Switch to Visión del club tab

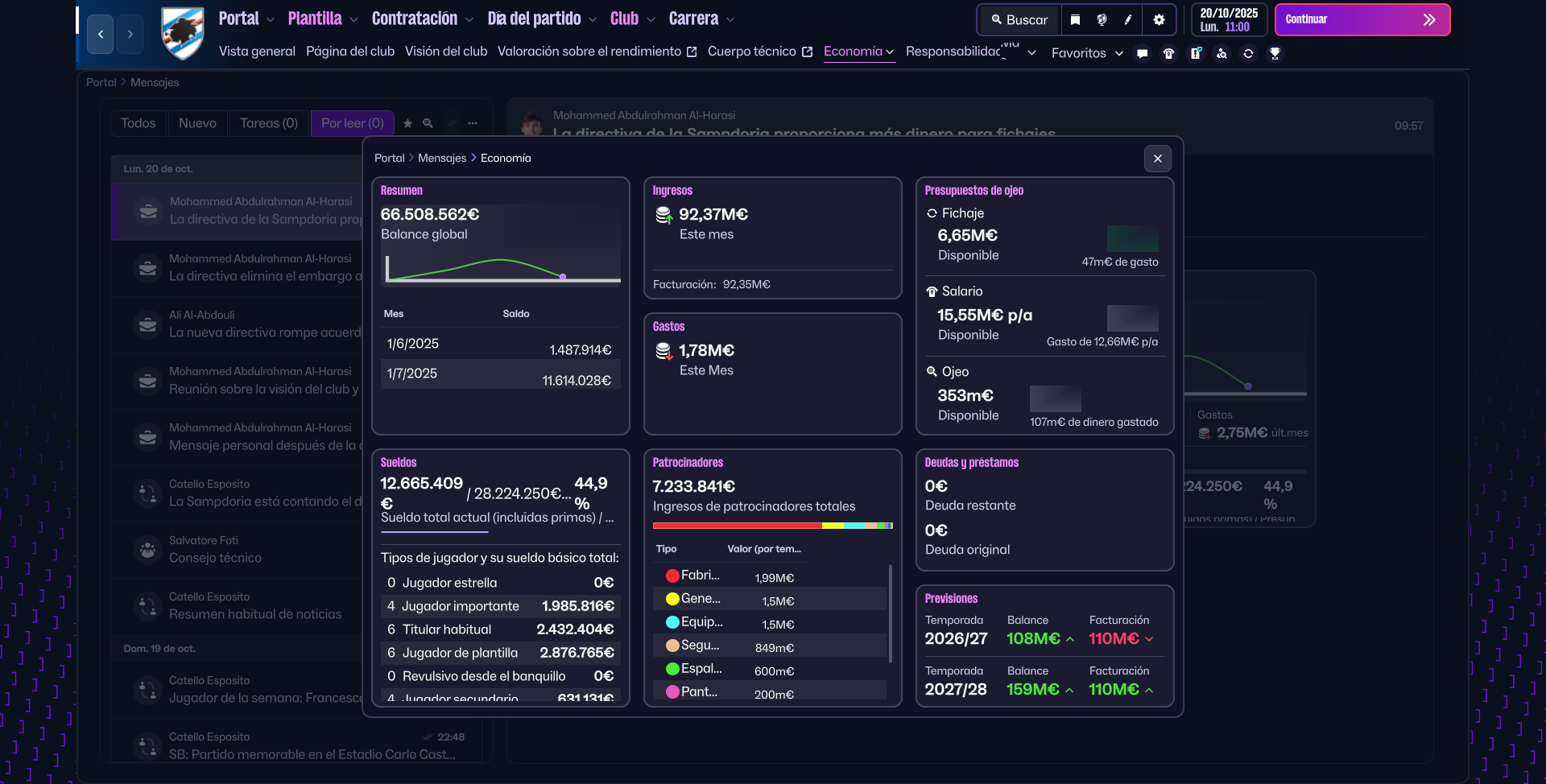click(446, 52)
